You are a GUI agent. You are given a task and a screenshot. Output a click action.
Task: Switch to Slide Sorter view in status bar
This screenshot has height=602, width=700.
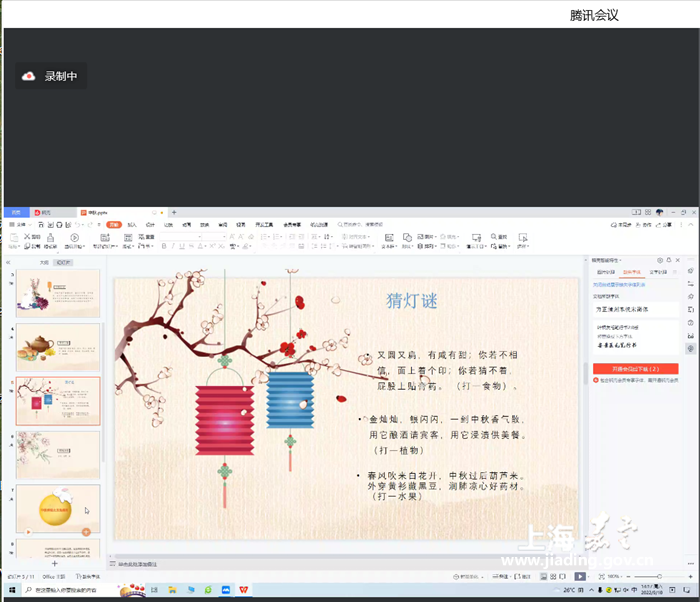(x=553, y=577)
